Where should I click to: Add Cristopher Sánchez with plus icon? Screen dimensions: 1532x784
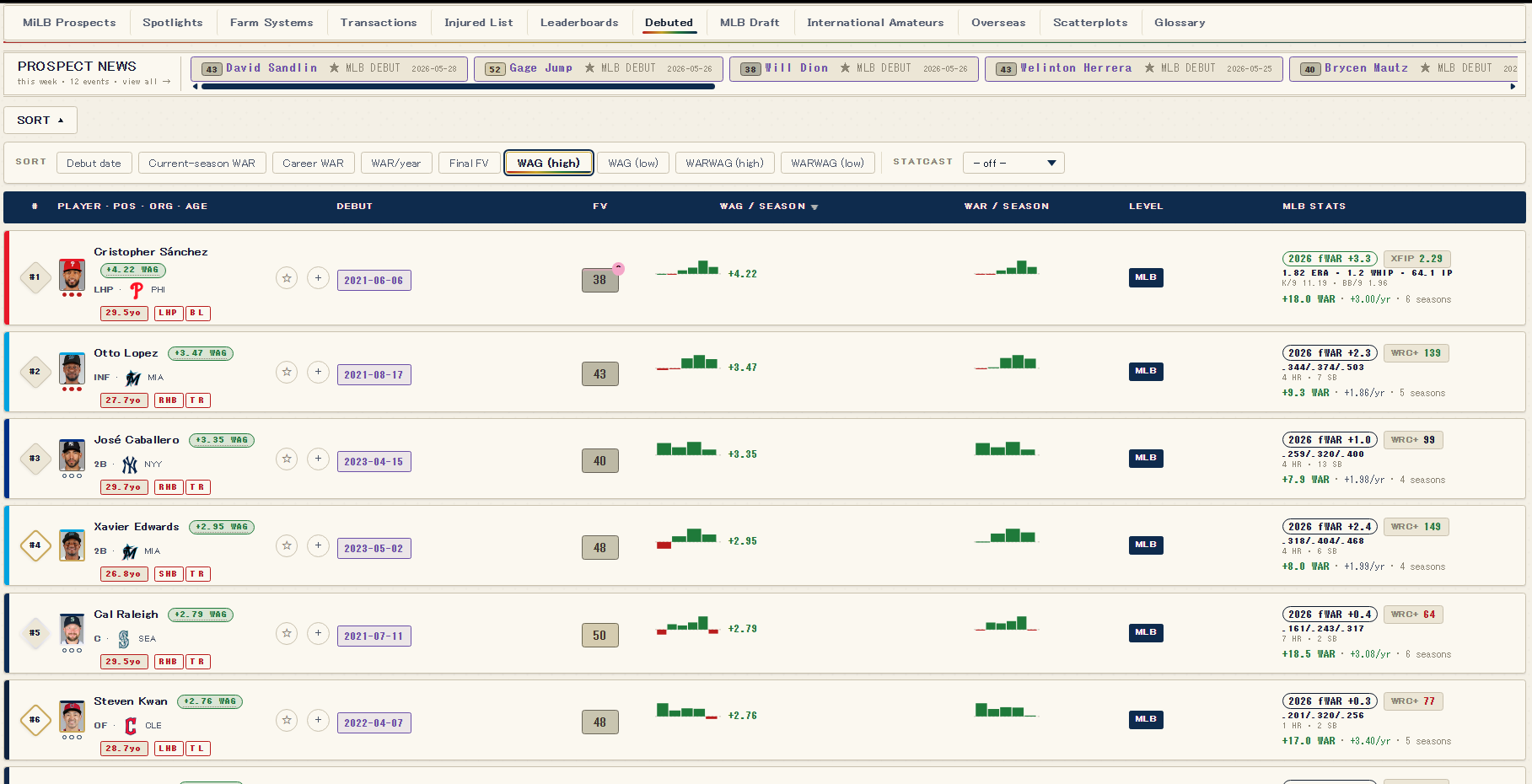click(x=318, y=277)
